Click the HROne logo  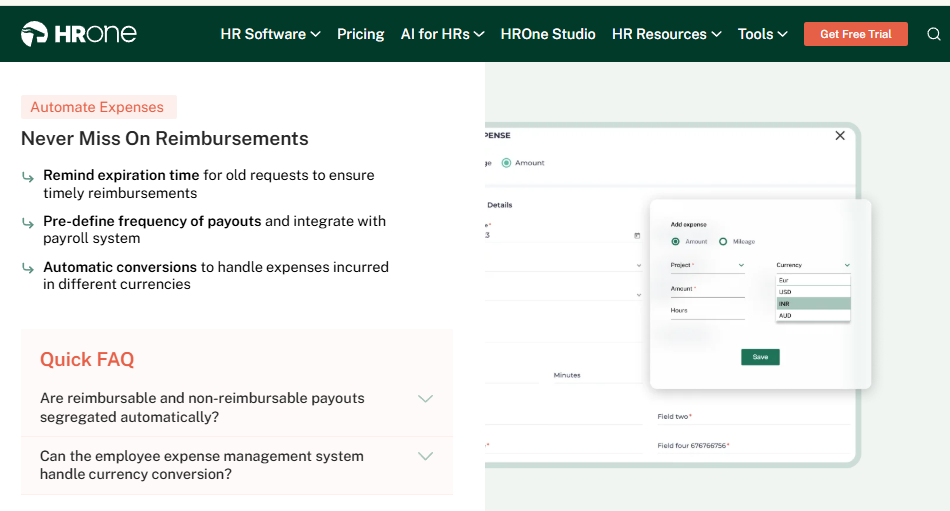pos(79,34)
